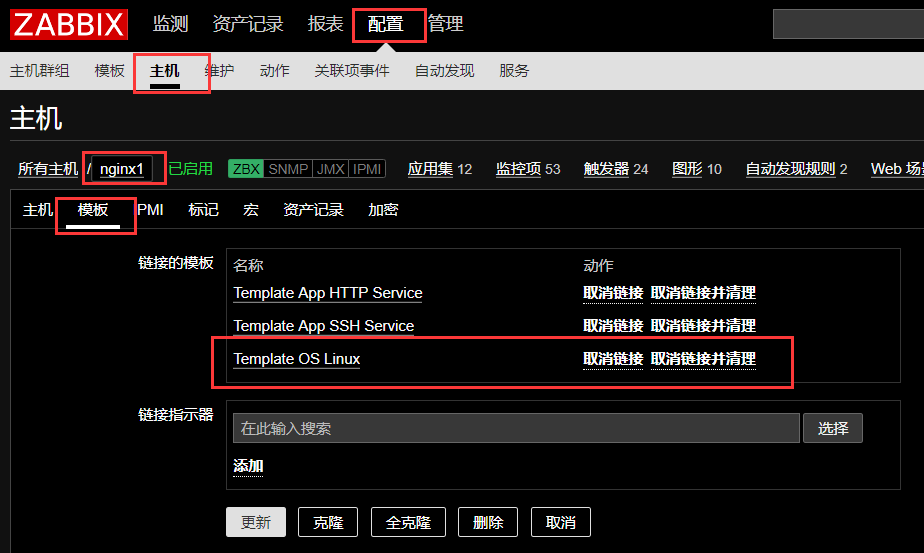Open the 动作 submenu item
This screenshot has height=553, width=924.
[274, 71]
